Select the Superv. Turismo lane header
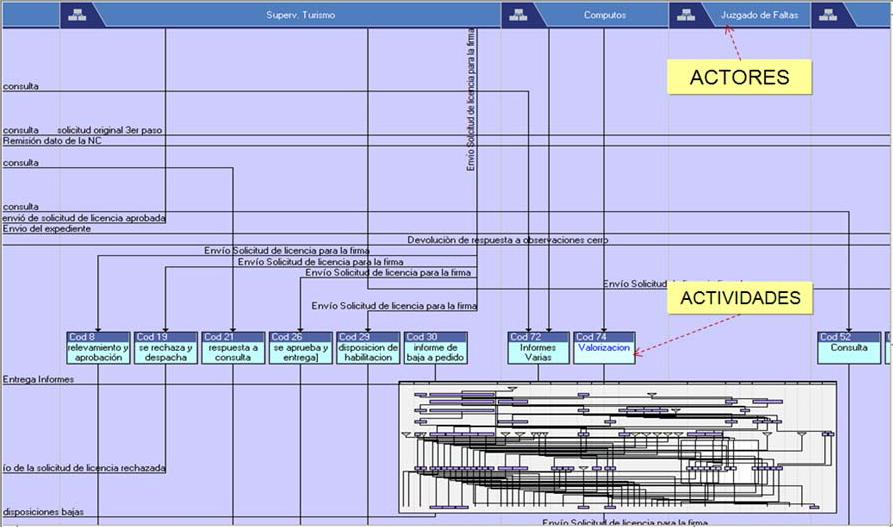 coord(301,15)
